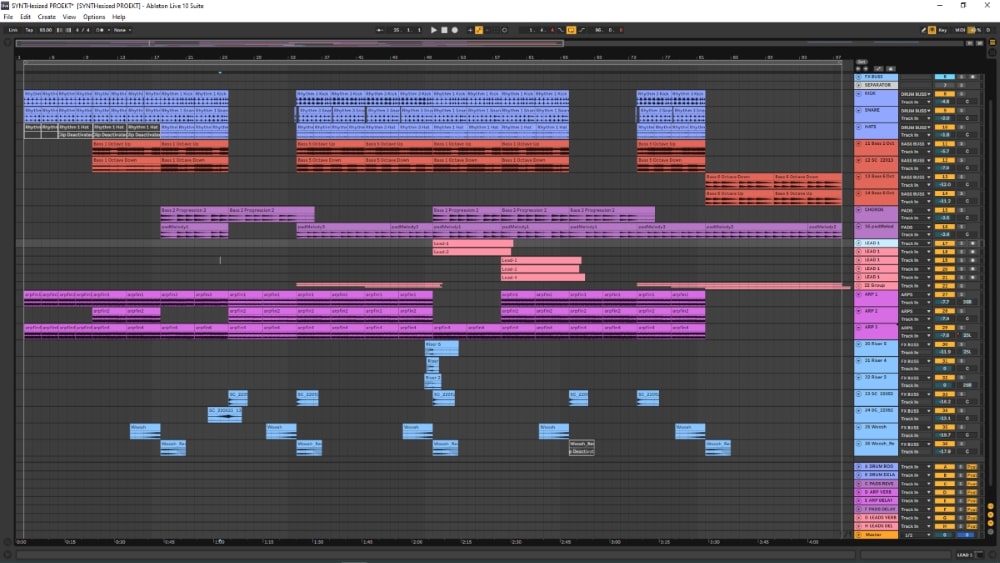The height and width of the screenshot is (563, 1000).
Task: Collapse the CHORDS track with its fold arrow
Action: point(858,211)
